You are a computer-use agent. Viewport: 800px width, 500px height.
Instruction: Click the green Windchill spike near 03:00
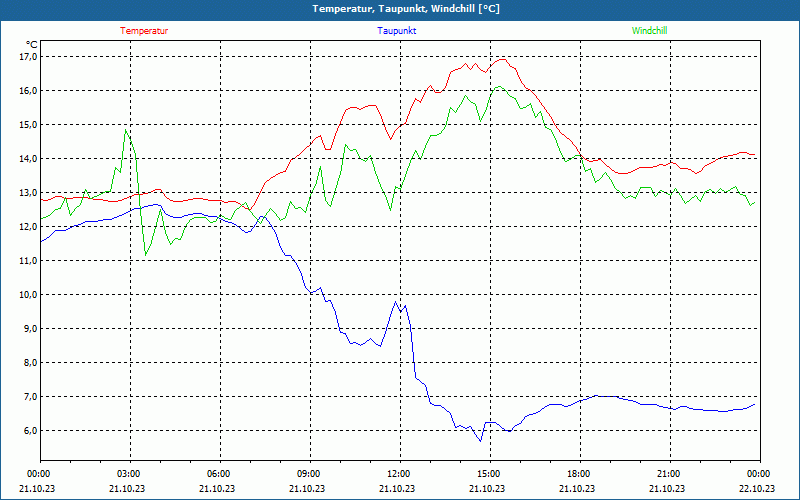(x=126, y=130)
